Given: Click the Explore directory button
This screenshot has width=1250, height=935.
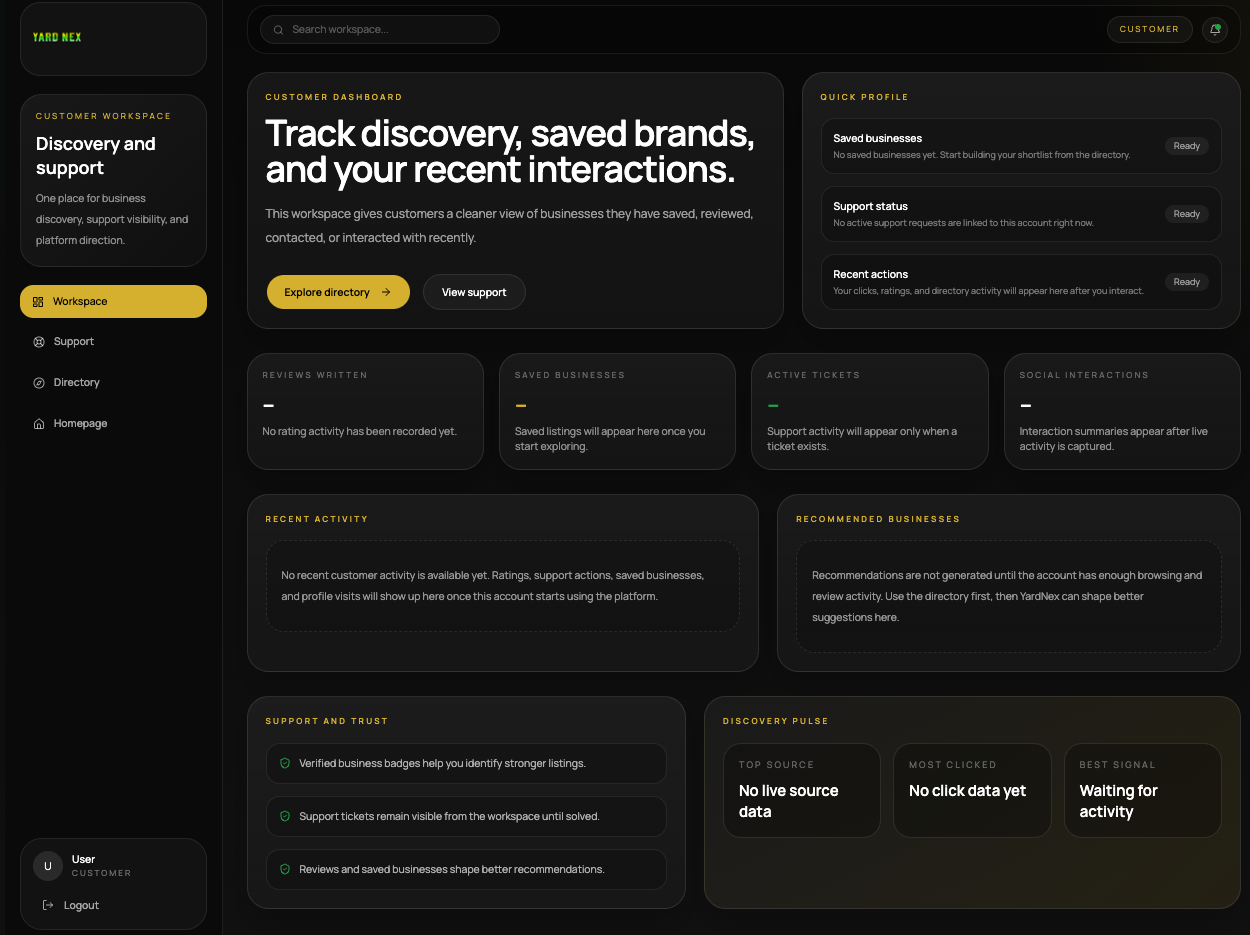Looking at the screenshot, I should pos(338,292).
